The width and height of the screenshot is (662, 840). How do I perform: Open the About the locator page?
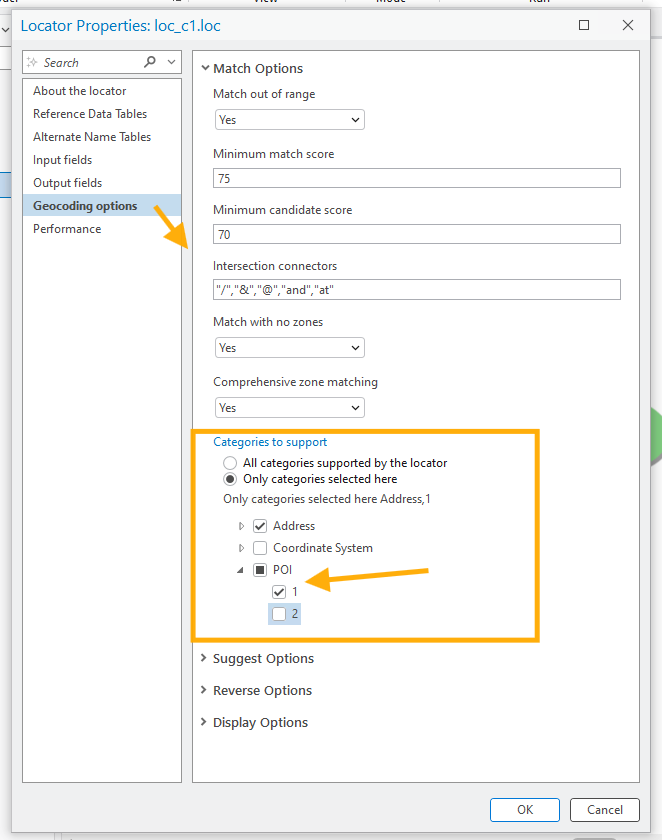click(x=79, y=91)
